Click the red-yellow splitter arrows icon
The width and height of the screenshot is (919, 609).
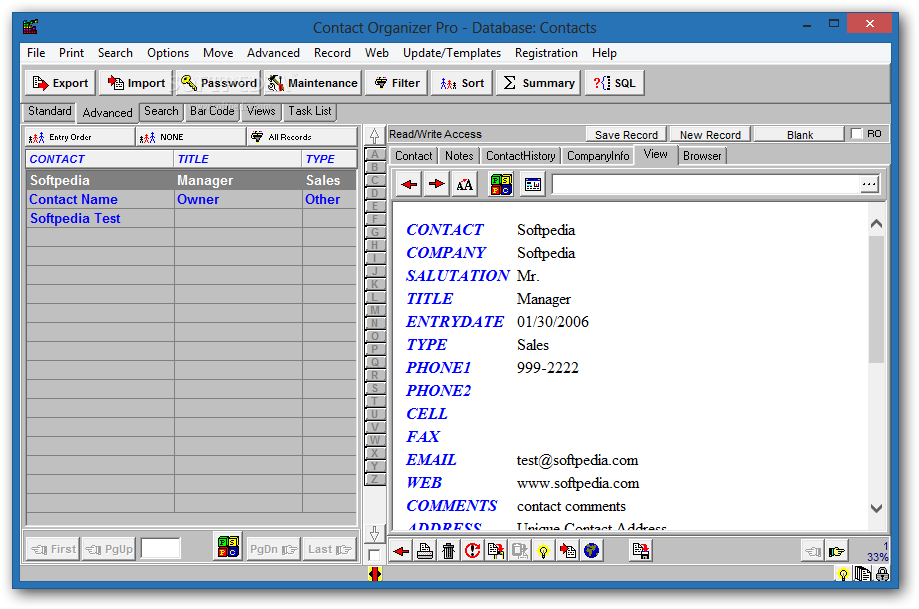coord(375,574)
